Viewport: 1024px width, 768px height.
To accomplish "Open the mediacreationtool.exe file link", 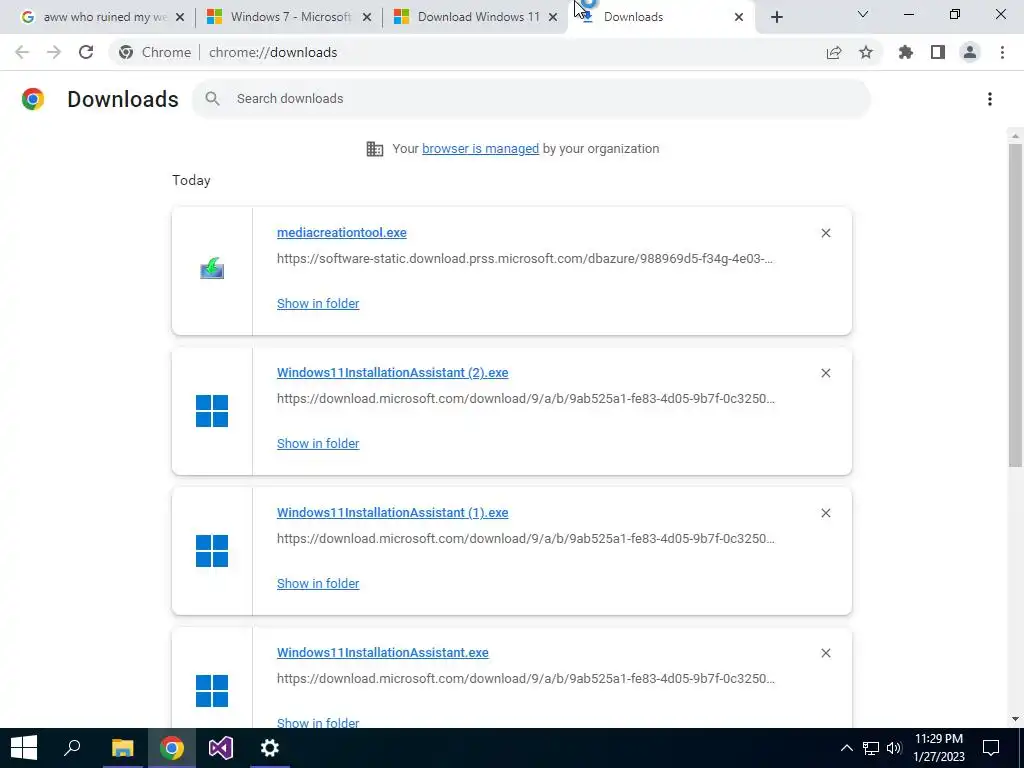I will (x=342, y=232).
